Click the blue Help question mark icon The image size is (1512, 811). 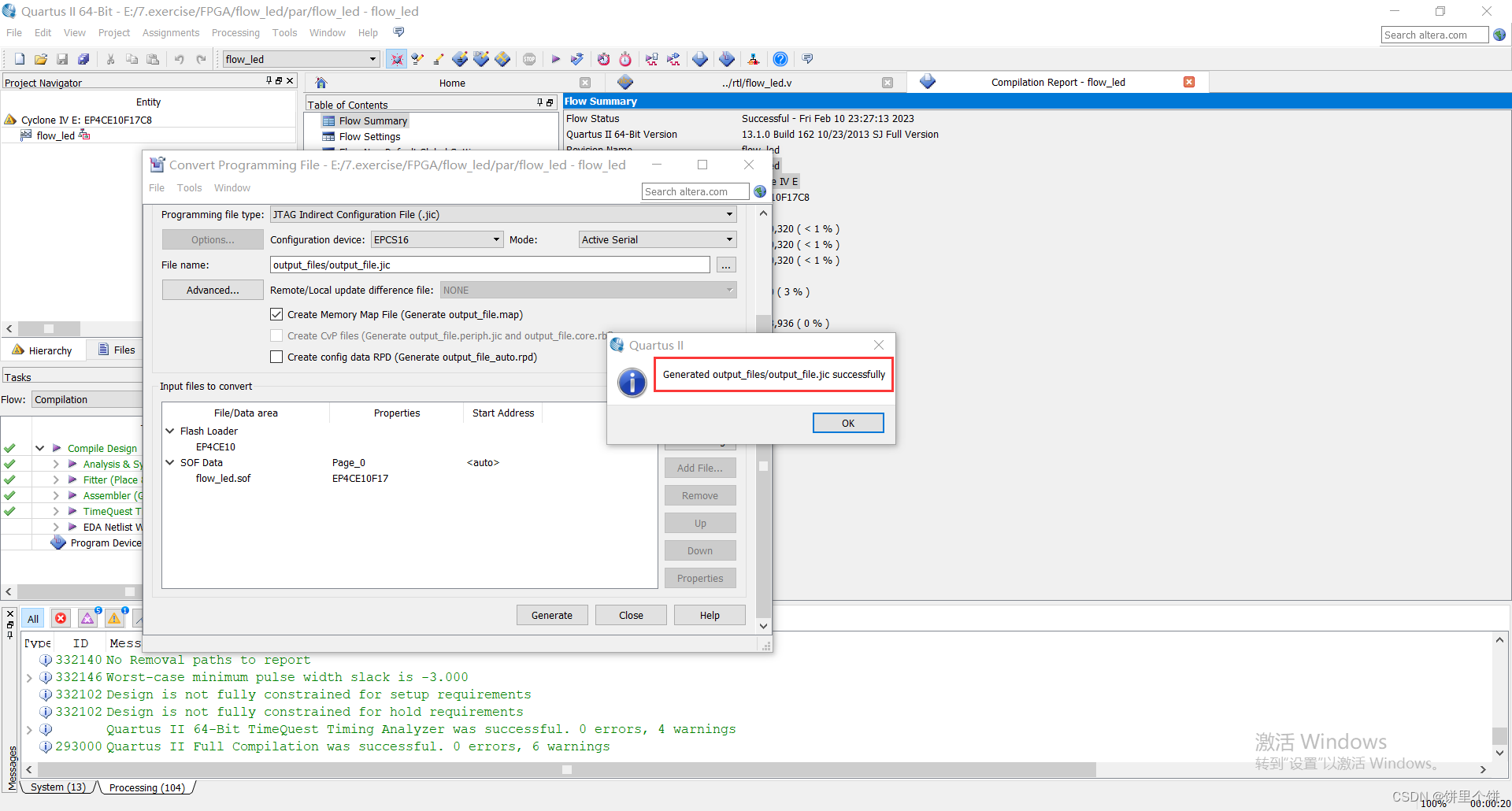pyautogui.click(x=780, y=59)
